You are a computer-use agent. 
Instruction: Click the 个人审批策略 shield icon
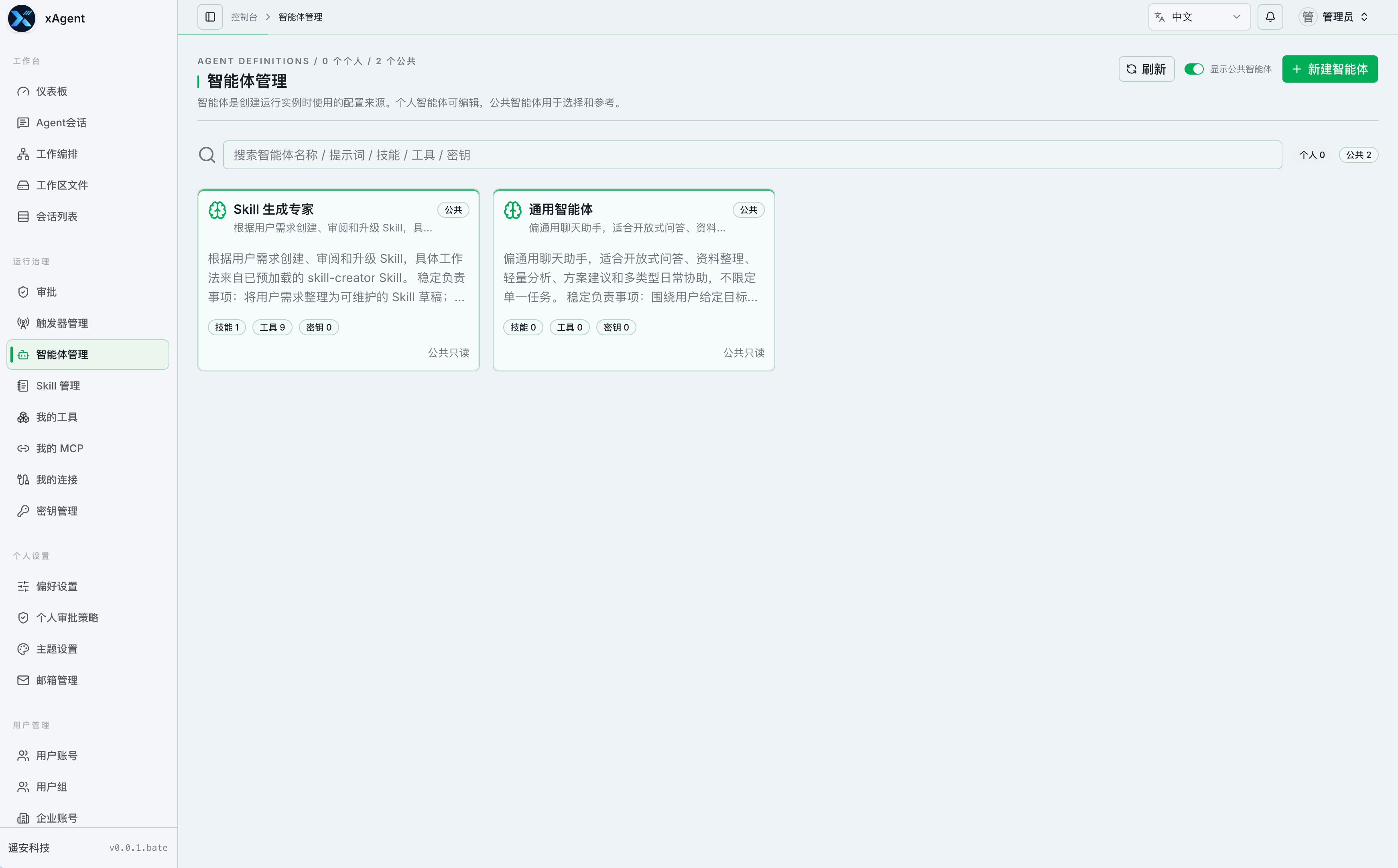[x=23, y=618]
